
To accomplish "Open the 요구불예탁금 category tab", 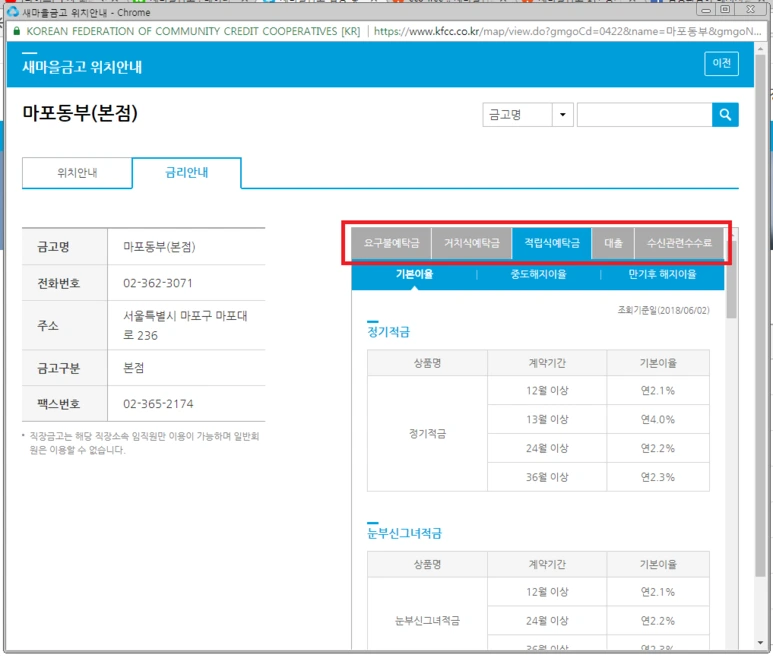I will coord(391,243).
